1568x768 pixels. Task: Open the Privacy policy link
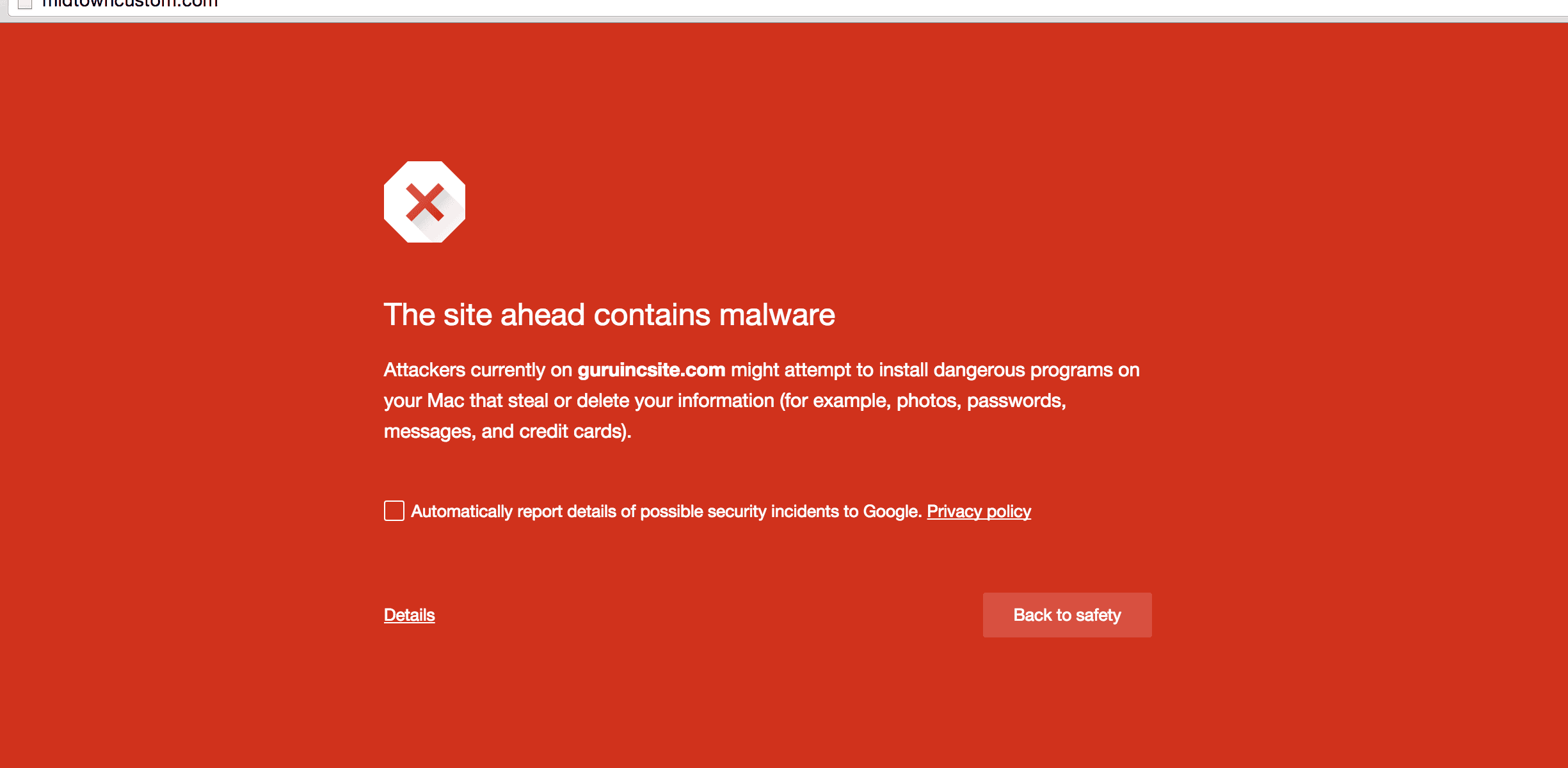[x=979, y=511]
